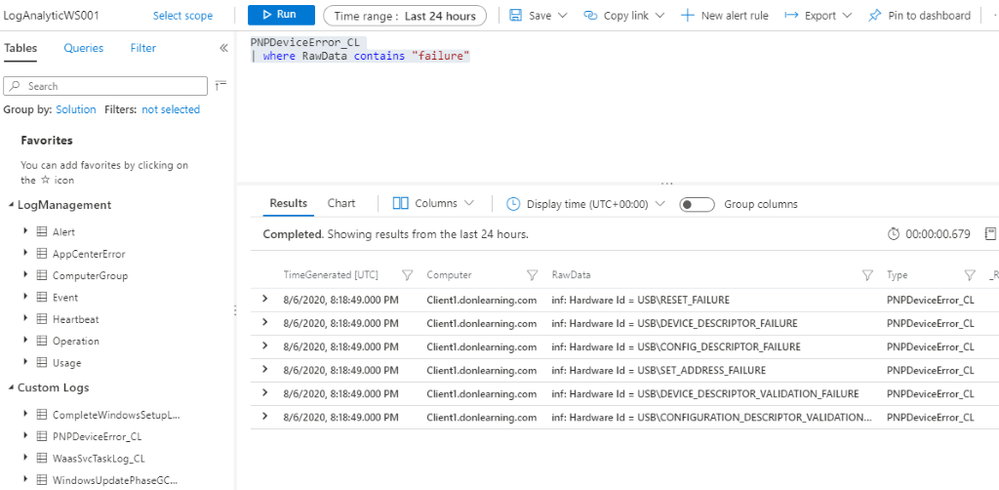Open the Display time (UTC+00:00) dropdown

586,205
